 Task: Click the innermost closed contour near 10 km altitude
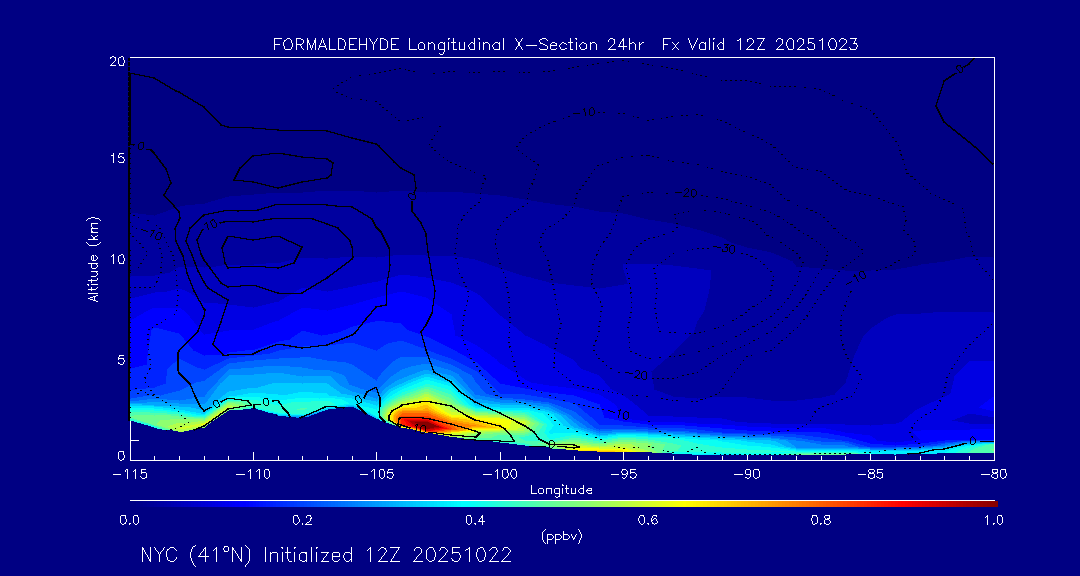(x=262, y=250)
